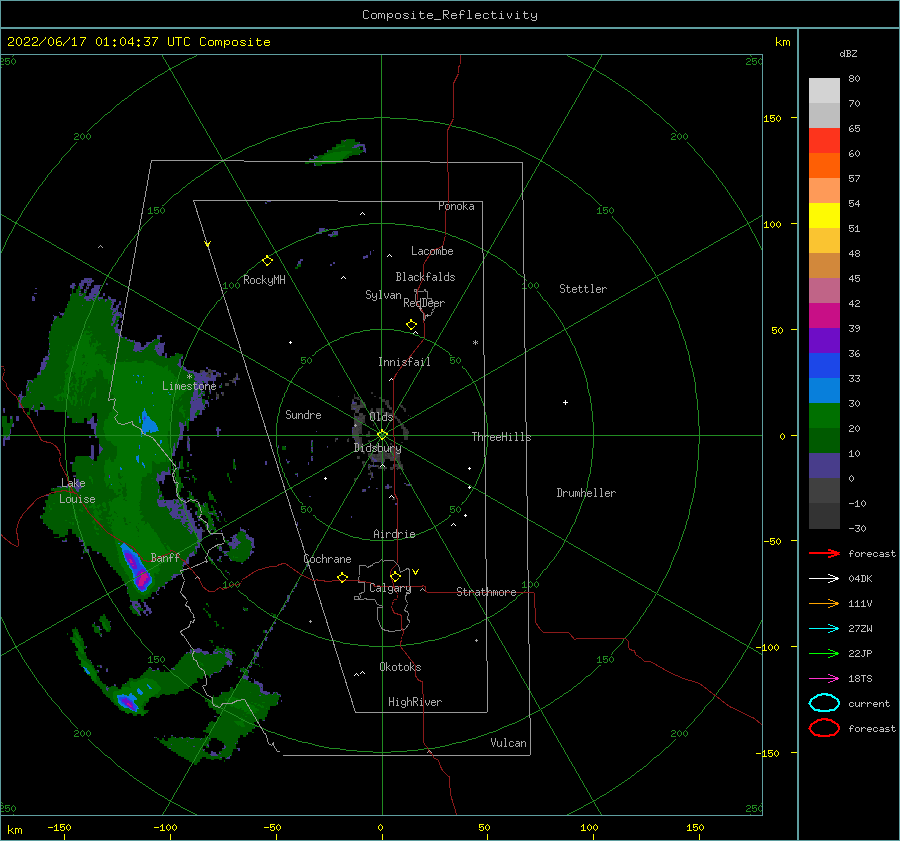Click the 10 dBZ dark green swatch
The height and width of the screenshot is (841, 900).
[824, 440]
